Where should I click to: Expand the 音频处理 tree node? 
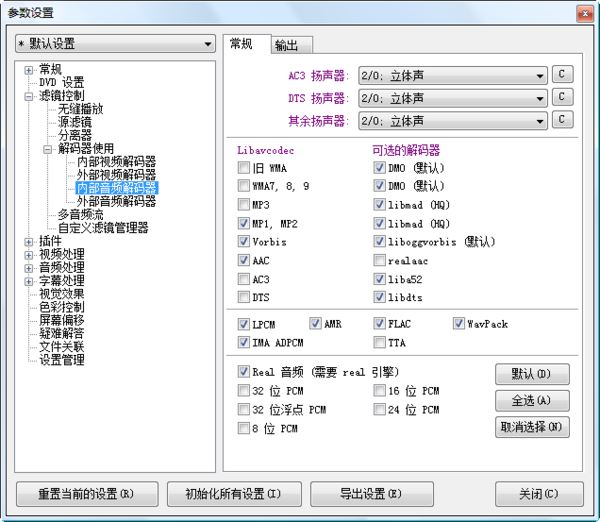[28, 268]
